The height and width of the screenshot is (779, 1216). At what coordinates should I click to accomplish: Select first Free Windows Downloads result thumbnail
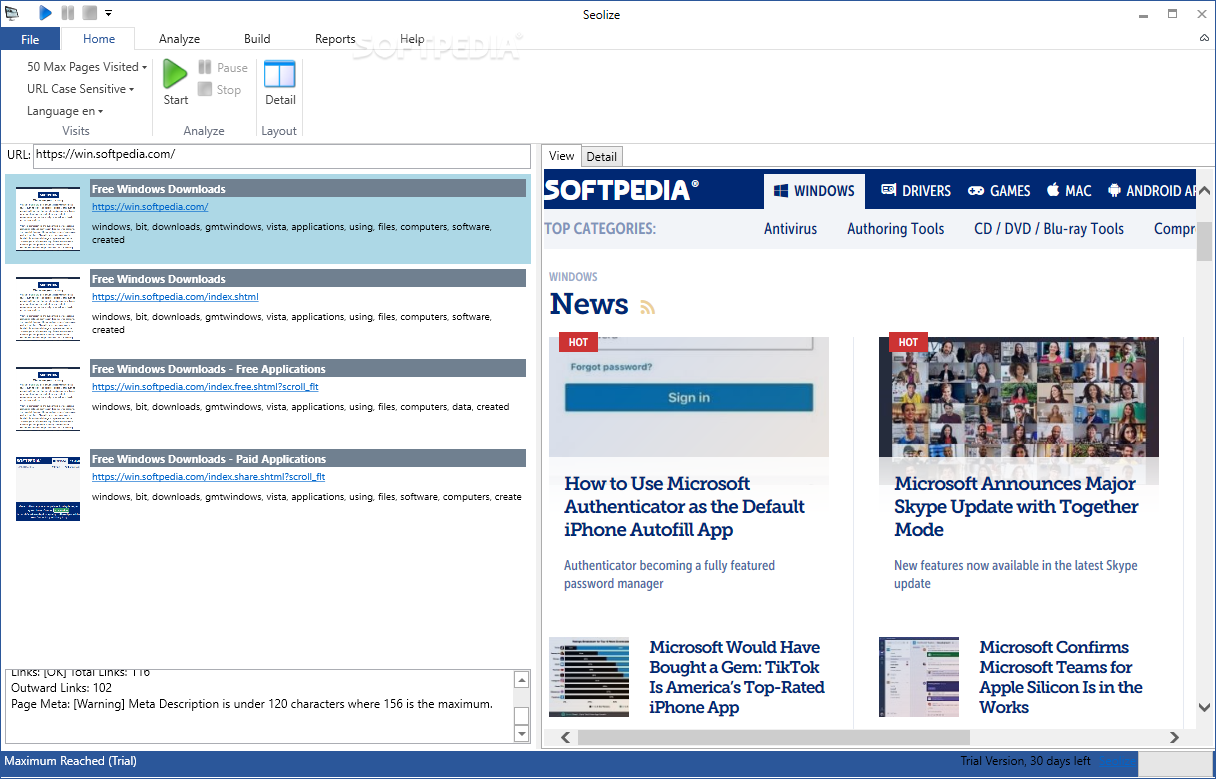(48, 219)
